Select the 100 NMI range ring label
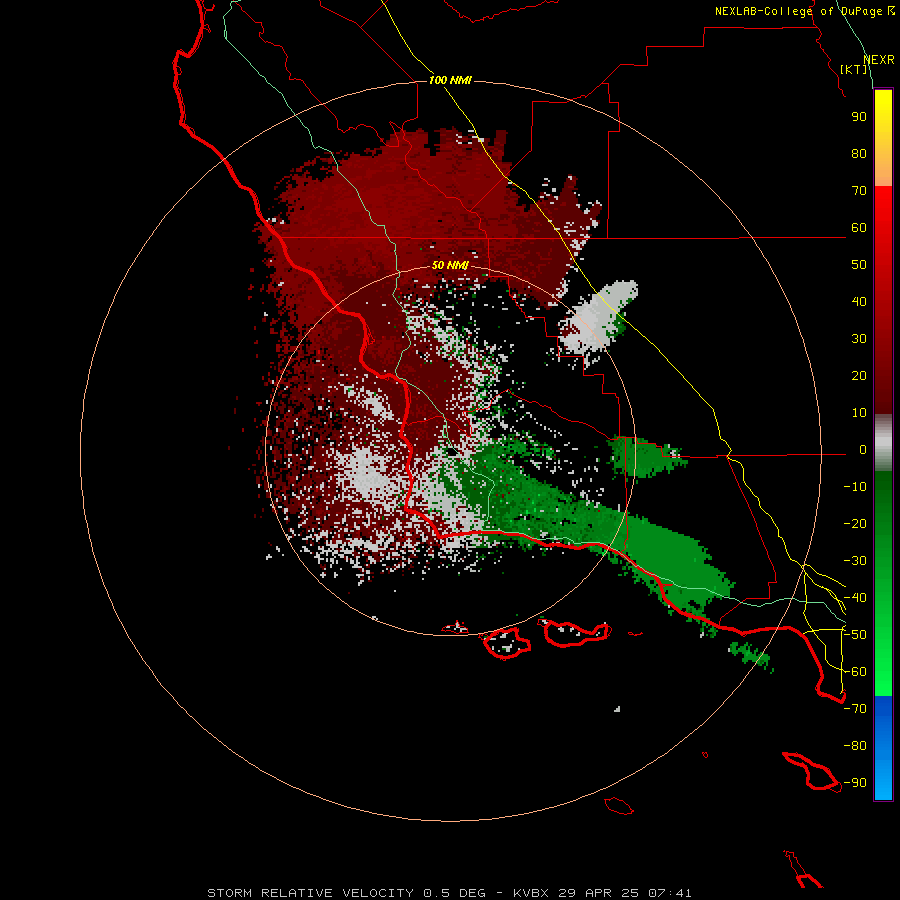 [x=450, y=80]
